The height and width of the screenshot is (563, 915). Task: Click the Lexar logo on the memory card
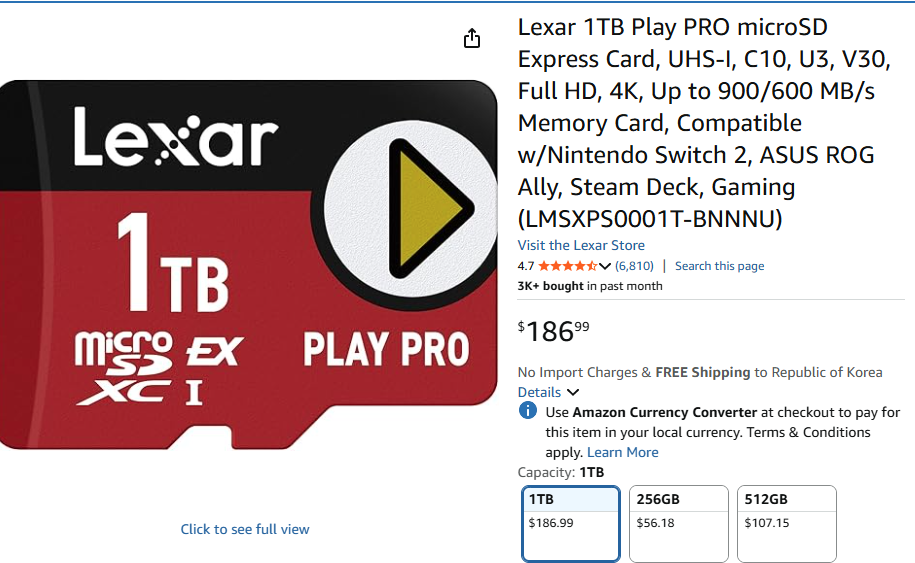[175, 139]
